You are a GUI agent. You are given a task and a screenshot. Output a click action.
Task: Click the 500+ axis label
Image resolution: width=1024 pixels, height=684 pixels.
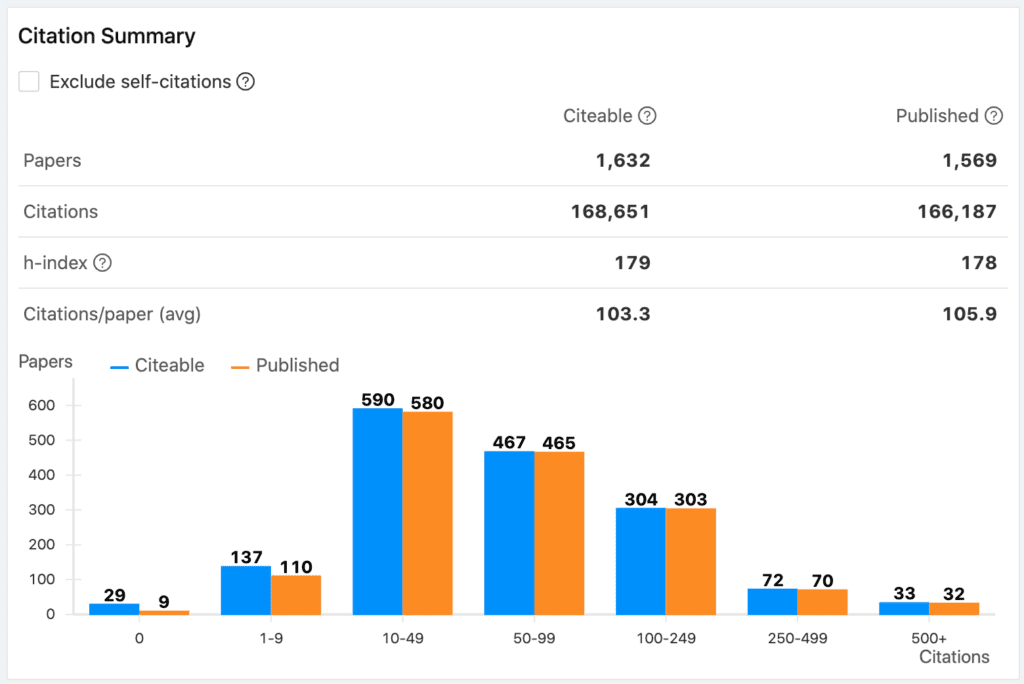coord(929,638)
